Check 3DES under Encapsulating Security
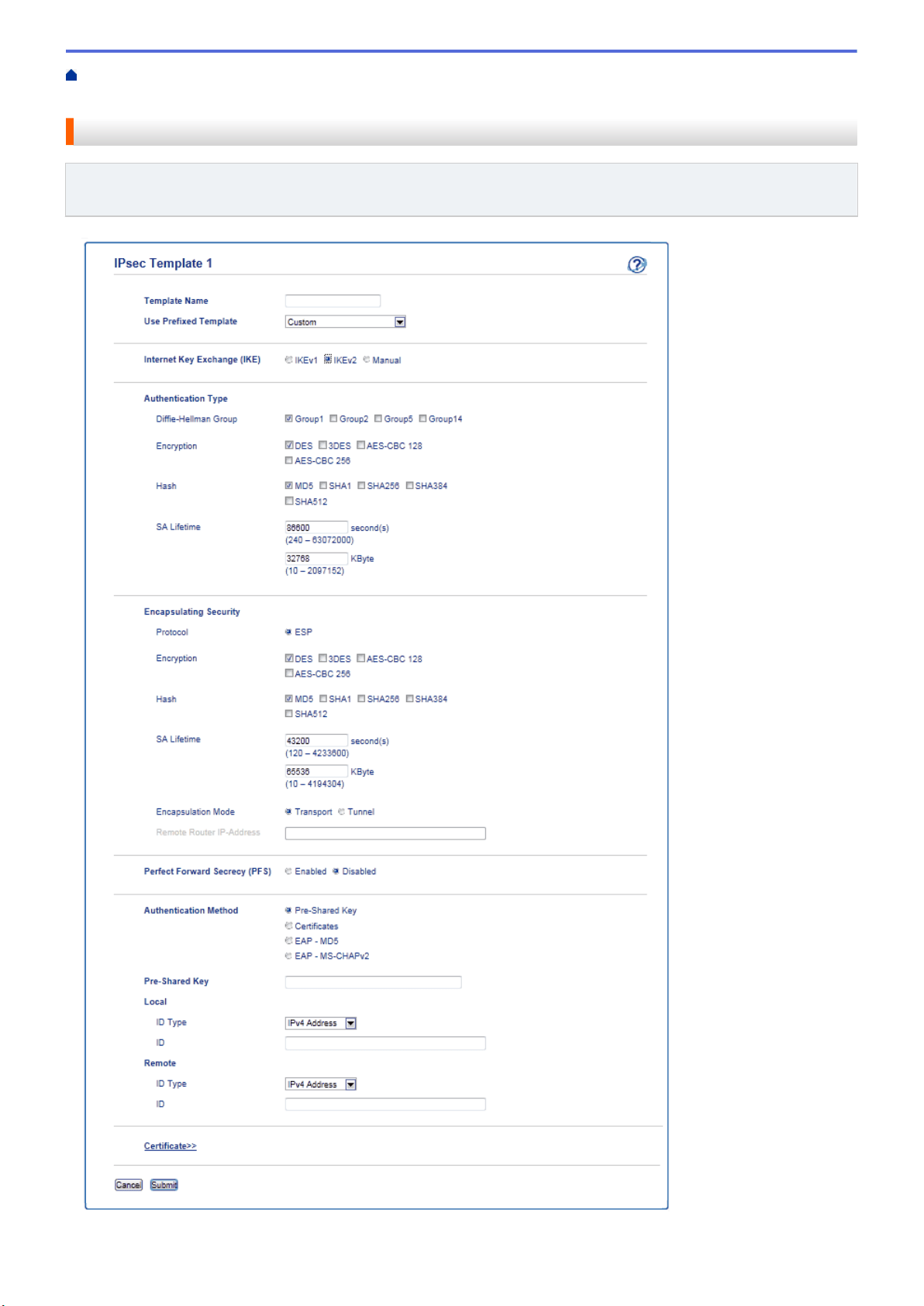This screenshot has height=1306, width=924. 322,658
